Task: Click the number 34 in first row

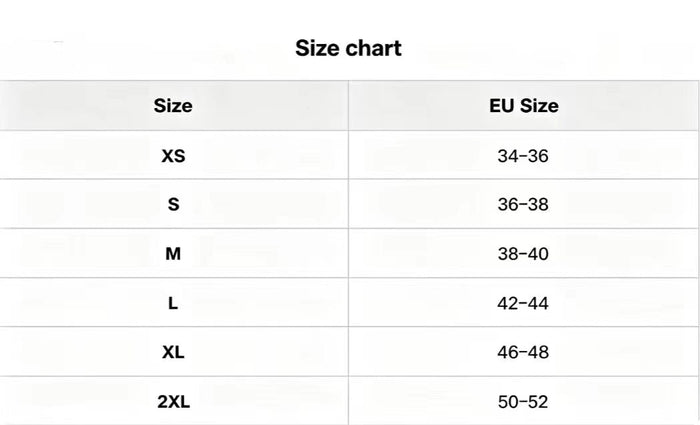Action: [x=508, y=156]
